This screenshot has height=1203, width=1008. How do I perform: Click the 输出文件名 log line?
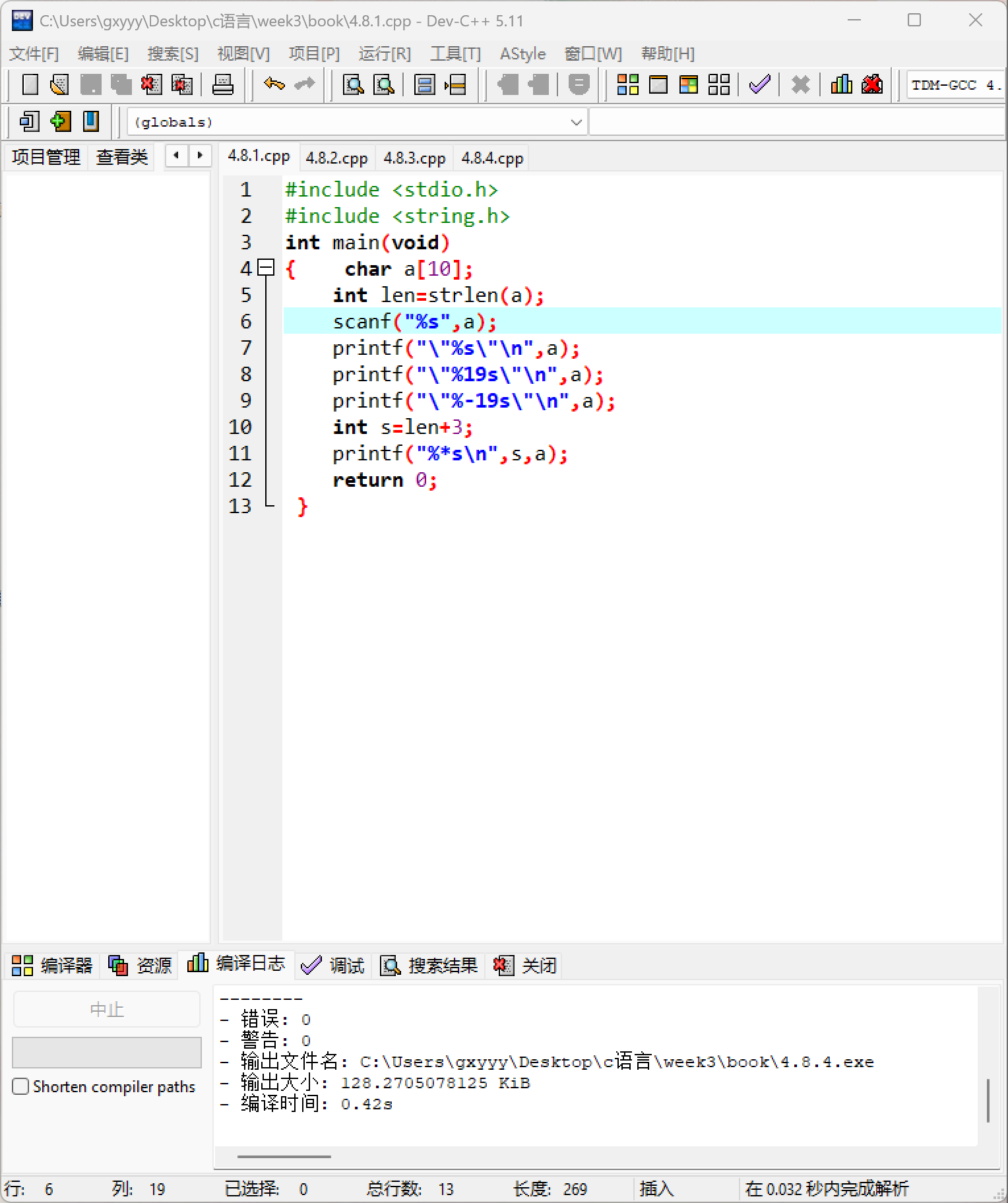pos(547,1061)
